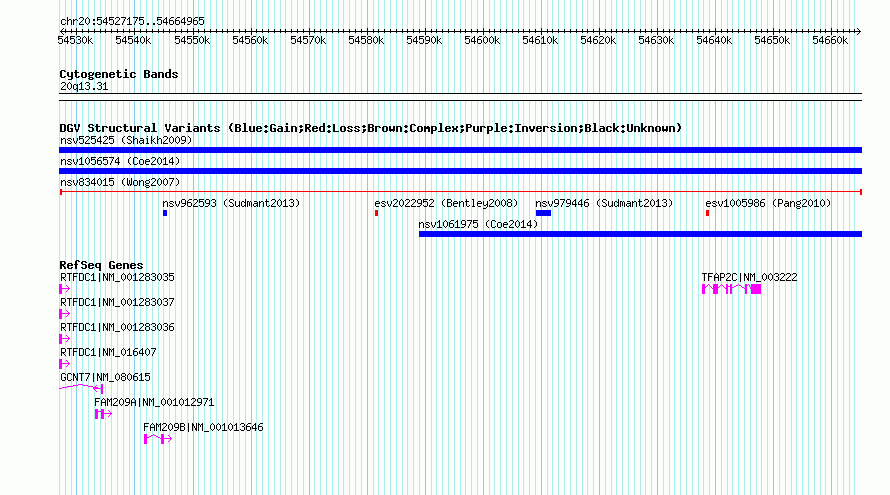Click the Cytogenetic Bands track title
890x495 pixels.
tap(119, 74)
